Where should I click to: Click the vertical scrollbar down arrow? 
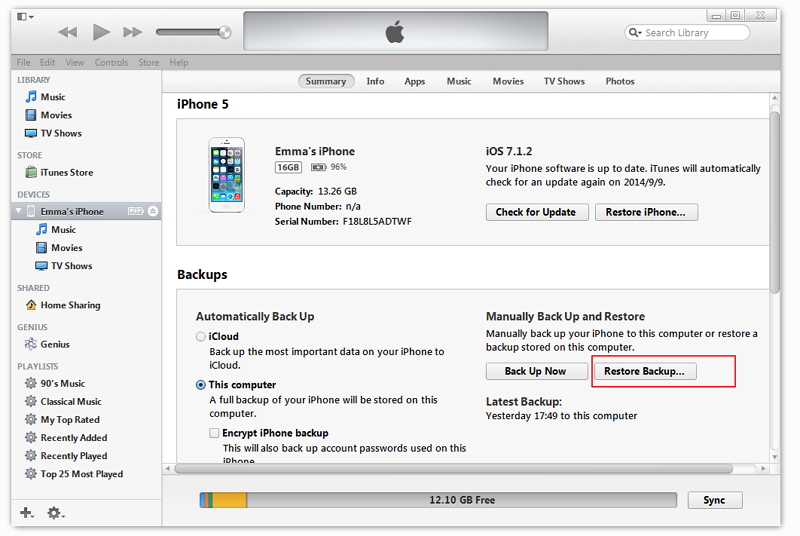coord(775,457)
